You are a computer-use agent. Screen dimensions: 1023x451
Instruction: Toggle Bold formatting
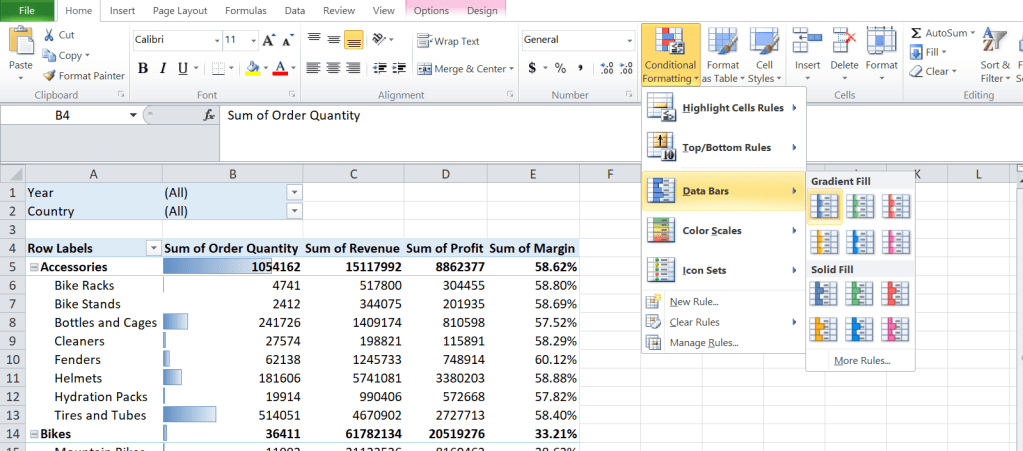click(x=143, y=69)
